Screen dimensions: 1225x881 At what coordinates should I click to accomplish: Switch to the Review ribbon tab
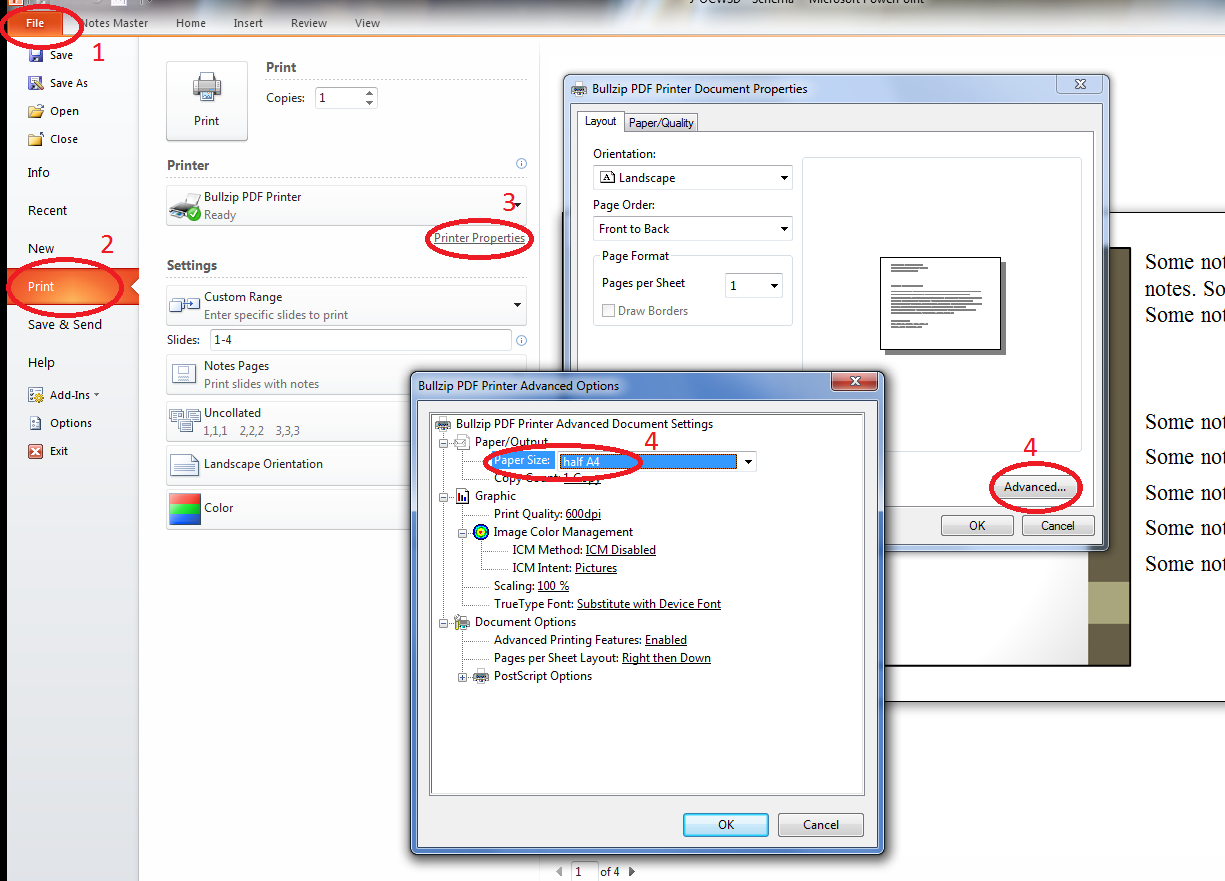click(x=309, y=23)
